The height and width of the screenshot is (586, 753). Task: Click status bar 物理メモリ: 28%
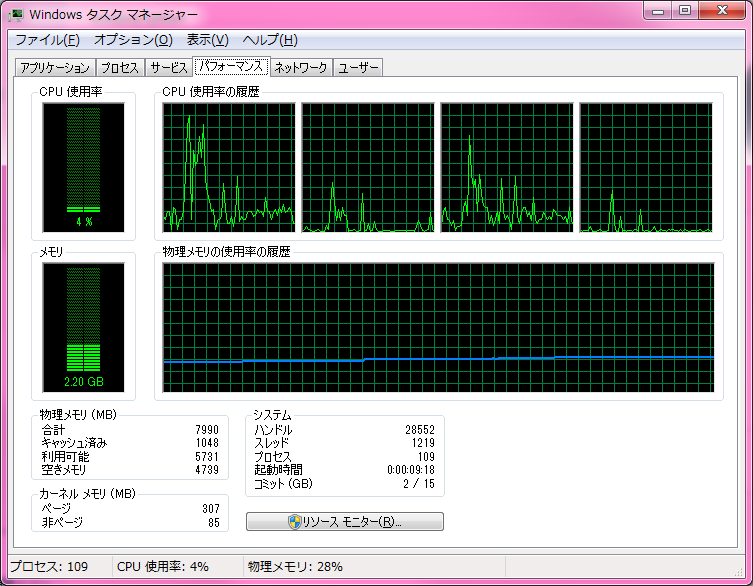tap(295, 567)
